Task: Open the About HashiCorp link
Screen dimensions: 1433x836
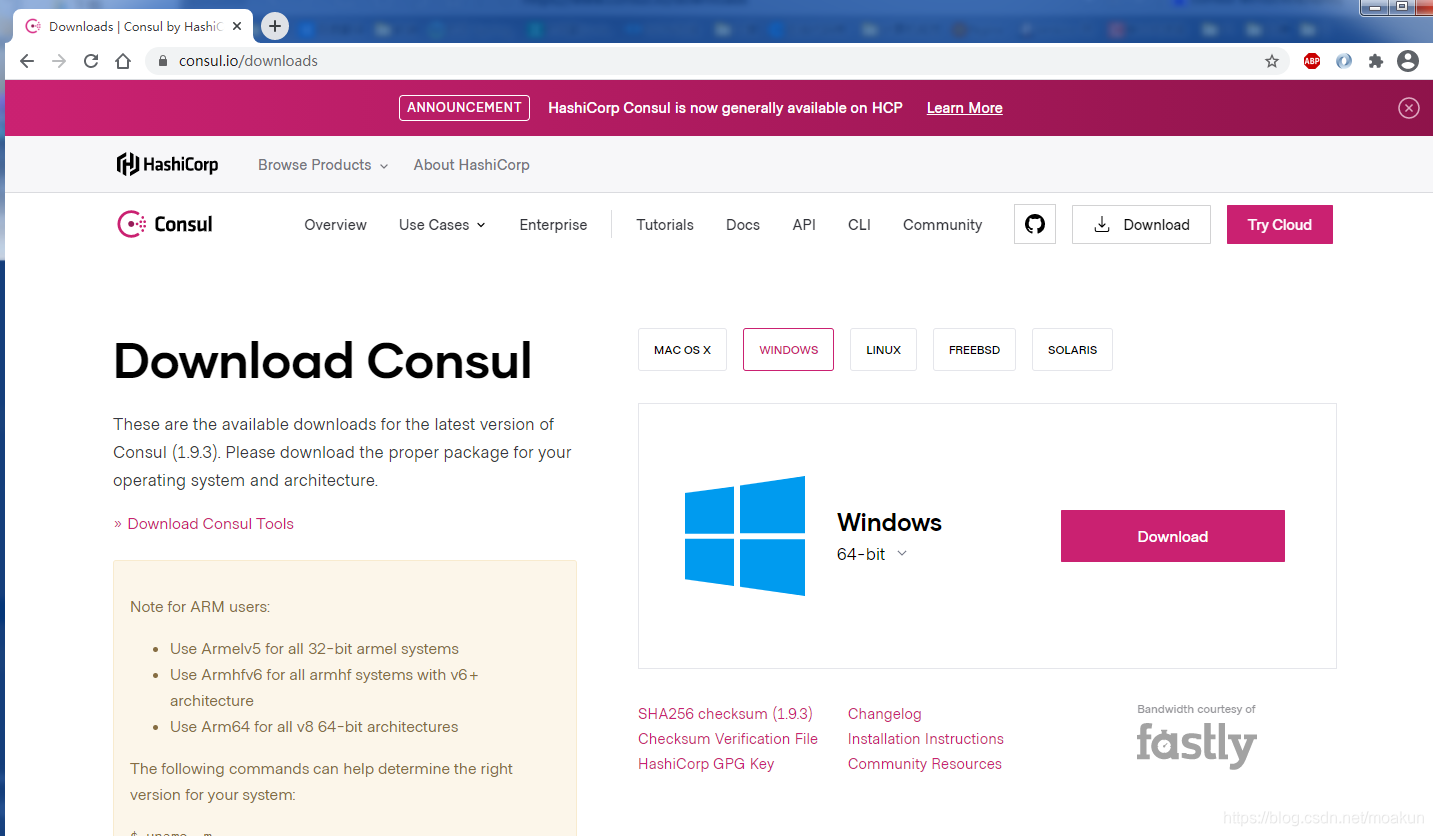Action: [x=472, y=165]
